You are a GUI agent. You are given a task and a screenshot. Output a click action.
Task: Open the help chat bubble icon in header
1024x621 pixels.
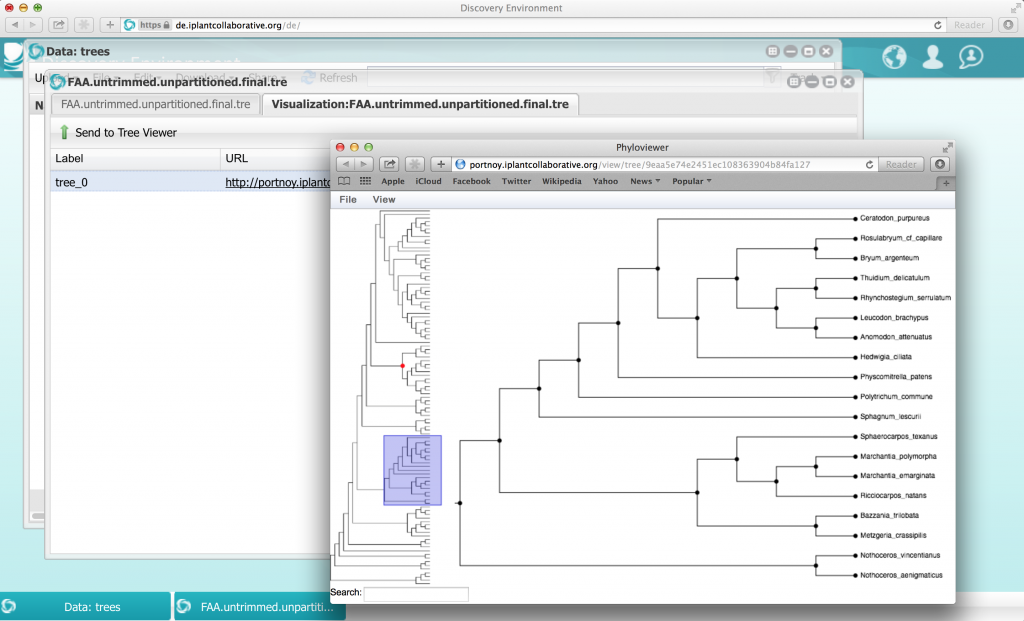pos(971,57)
